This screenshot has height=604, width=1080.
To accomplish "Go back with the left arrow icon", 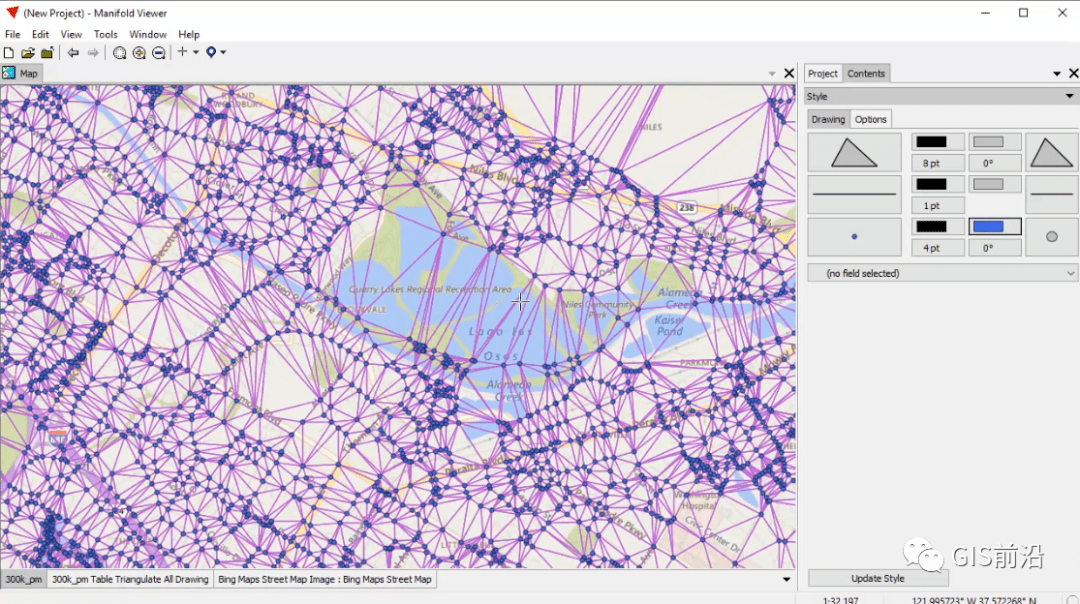I will point(73,53).
